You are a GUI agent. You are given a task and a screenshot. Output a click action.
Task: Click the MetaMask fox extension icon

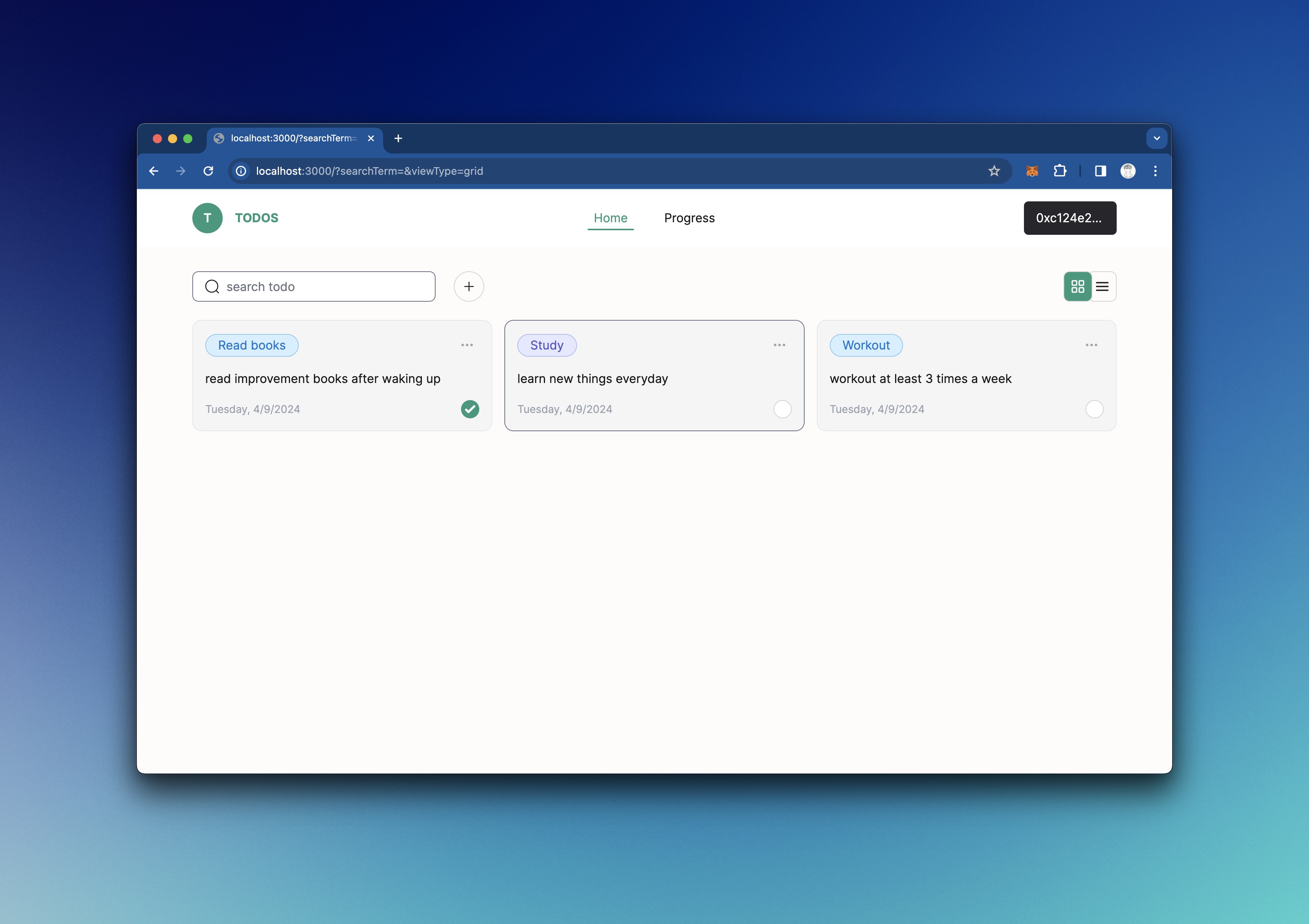1032,171
